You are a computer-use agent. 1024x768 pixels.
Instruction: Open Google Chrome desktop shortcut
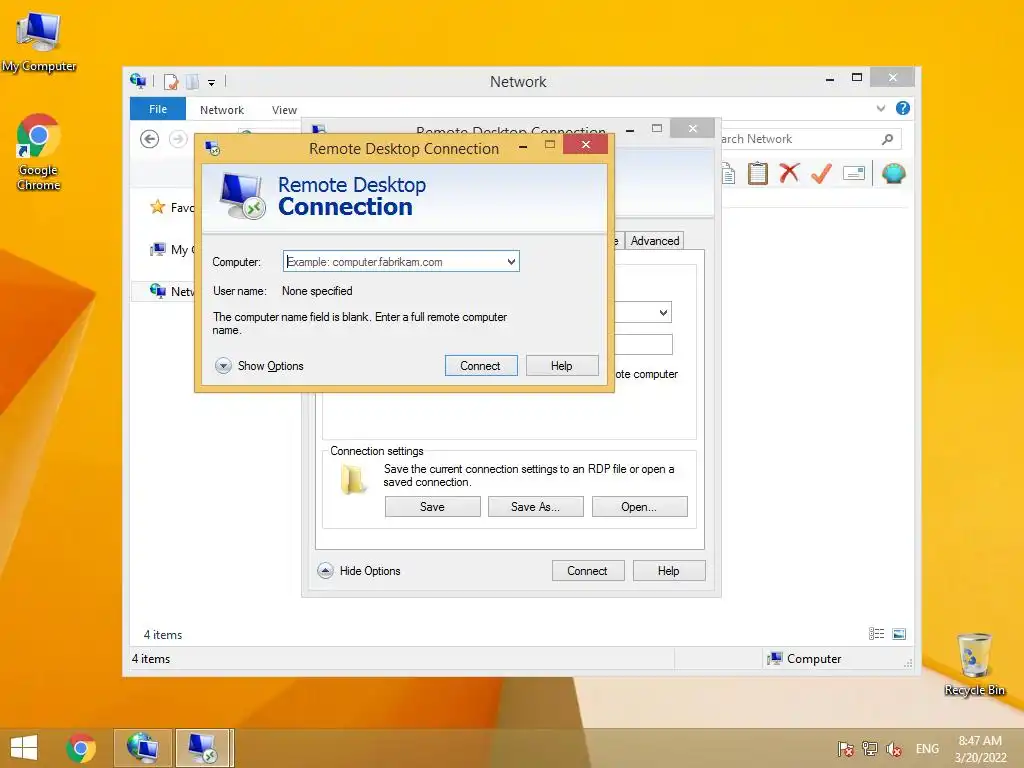38,152
